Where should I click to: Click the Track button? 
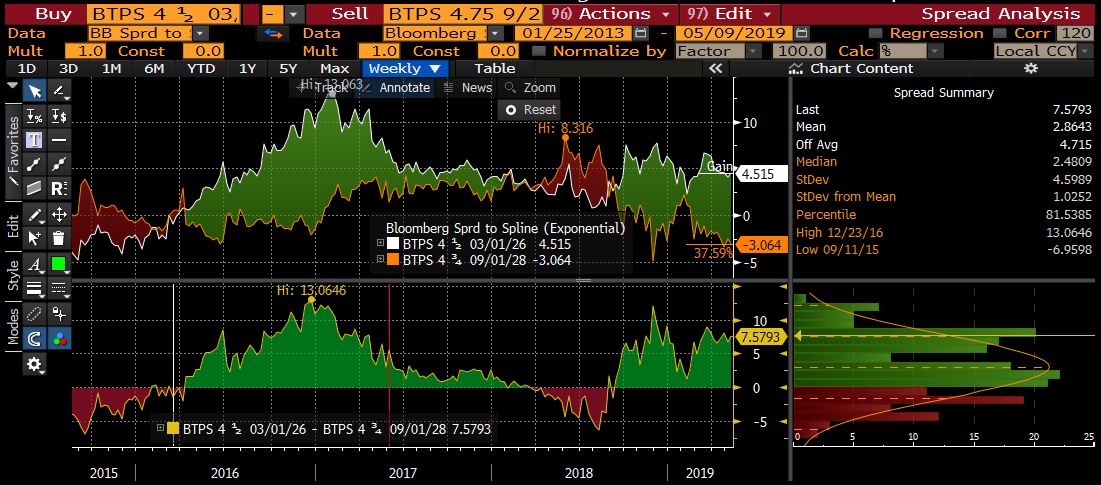tap(324, 88)
